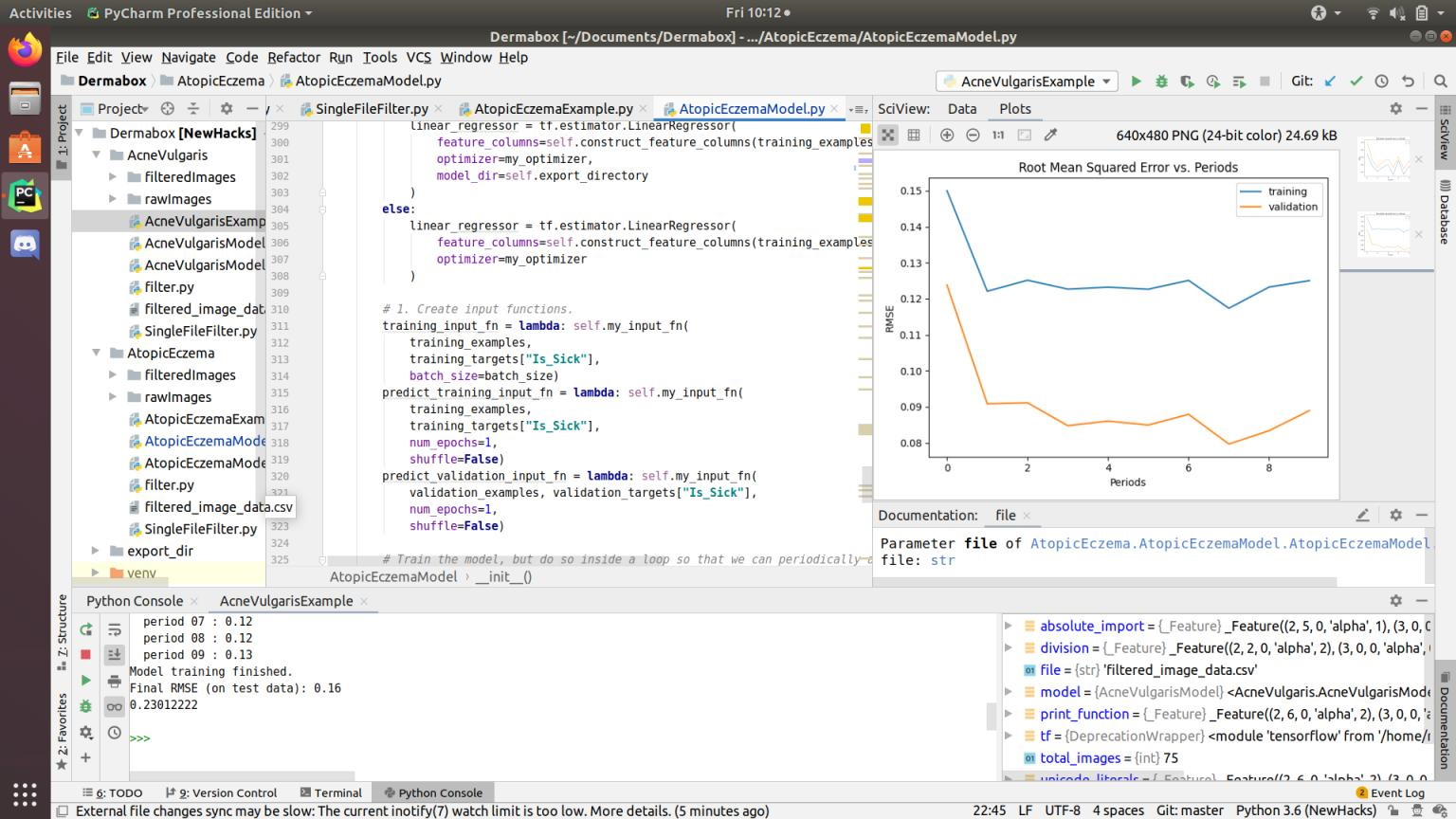
Task: Open Ubuntu Software from the dock
Action: pos(26,146)
